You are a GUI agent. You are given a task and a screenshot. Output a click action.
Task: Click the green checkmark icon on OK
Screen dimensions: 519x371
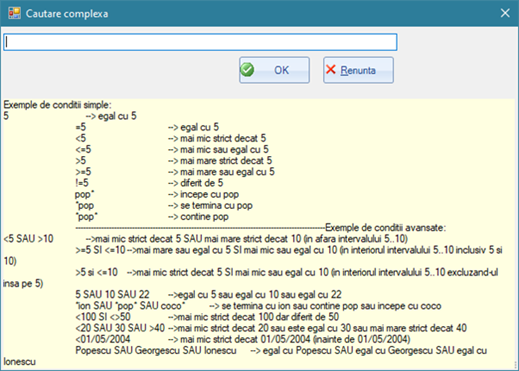tap(247, 70)
